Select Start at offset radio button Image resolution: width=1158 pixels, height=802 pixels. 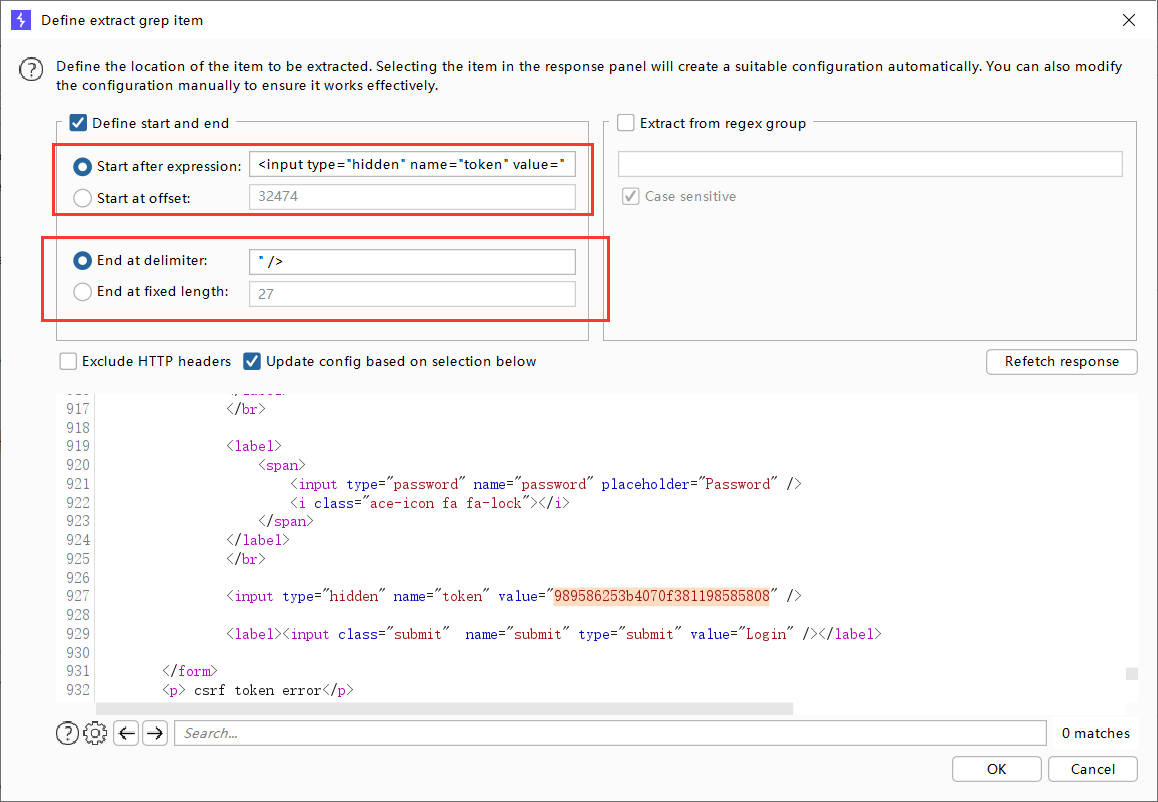point(82,198)
